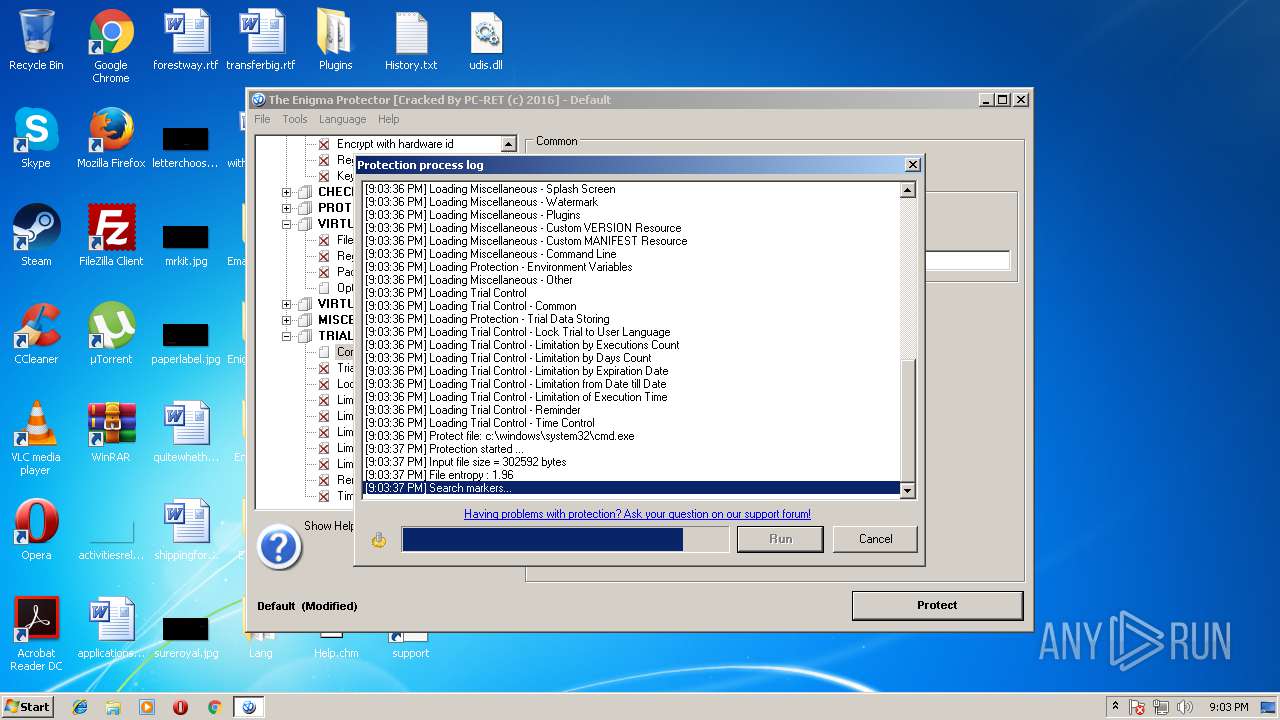The width and height of the screenshot is (1280, 720).
Task: Expand the MISCE... tree node
Action: coord(287,320)
